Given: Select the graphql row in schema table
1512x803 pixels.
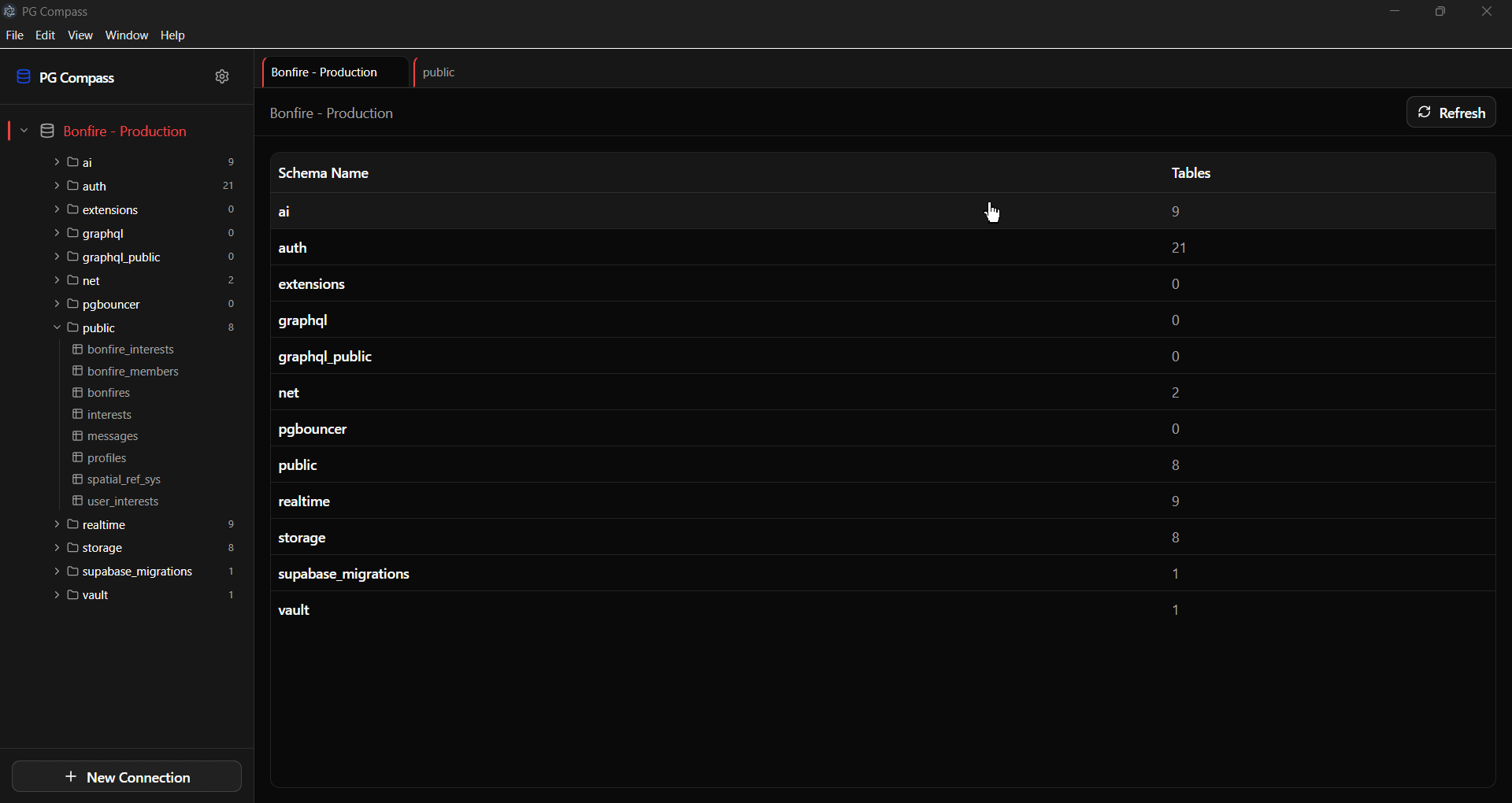Looking at the screenshot, I should (x=883, y=320).
